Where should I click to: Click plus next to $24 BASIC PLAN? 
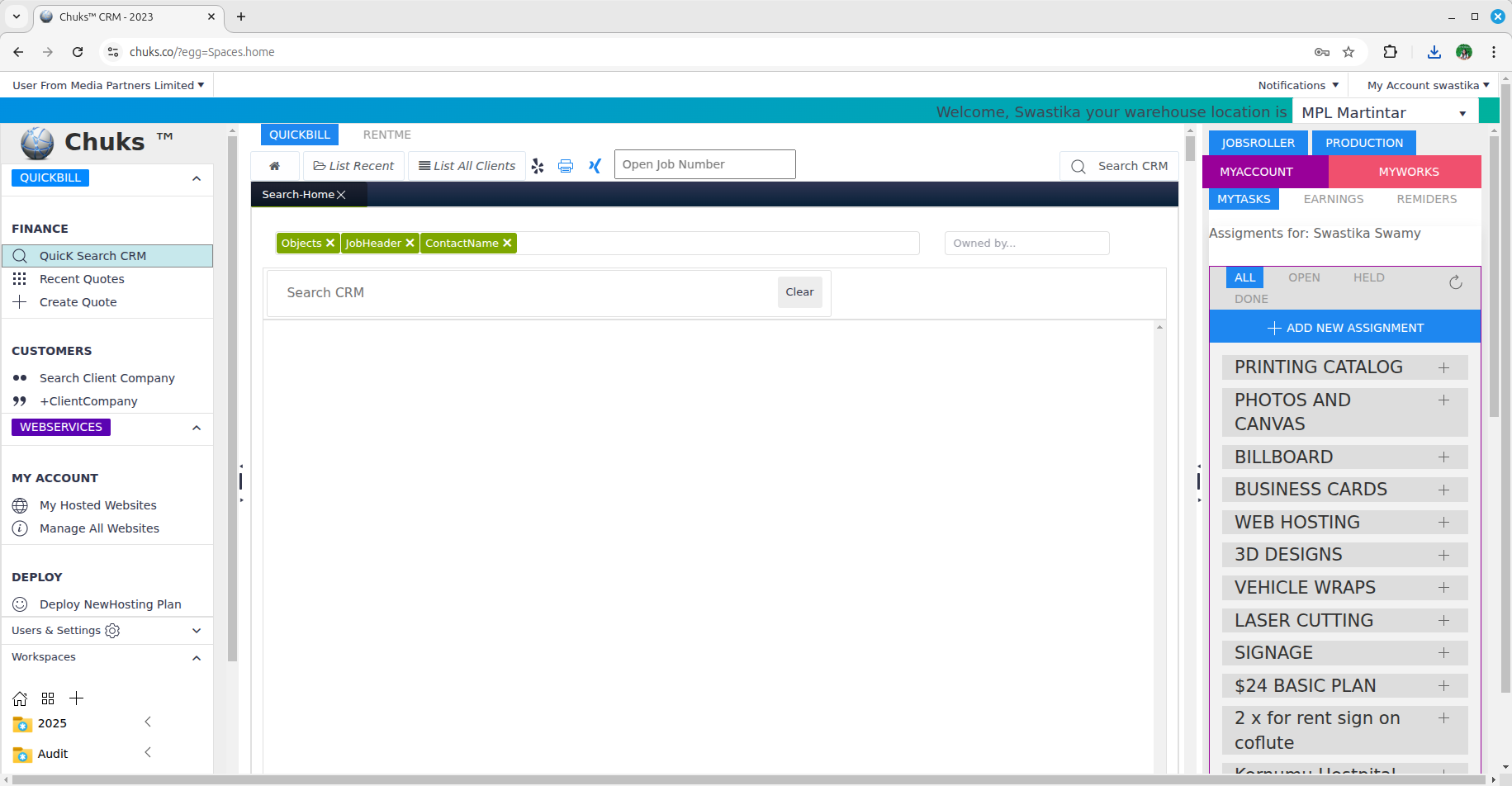[1443, 686]
